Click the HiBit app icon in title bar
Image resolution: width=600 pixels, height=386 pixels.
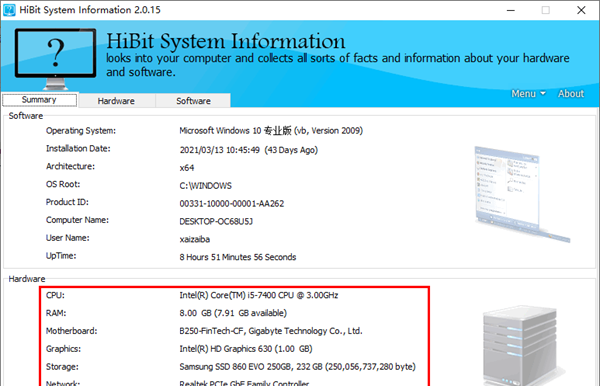[x=9, y=10]
